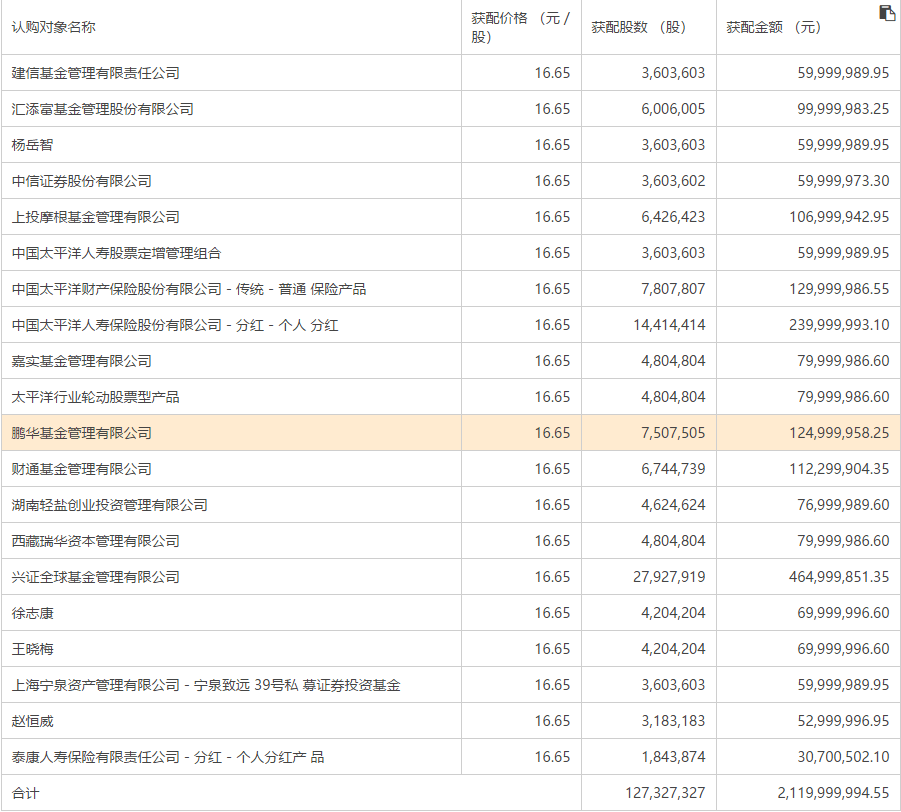Select the amount 112,299,904.35

pyautogui.click(x=839, y=469)
